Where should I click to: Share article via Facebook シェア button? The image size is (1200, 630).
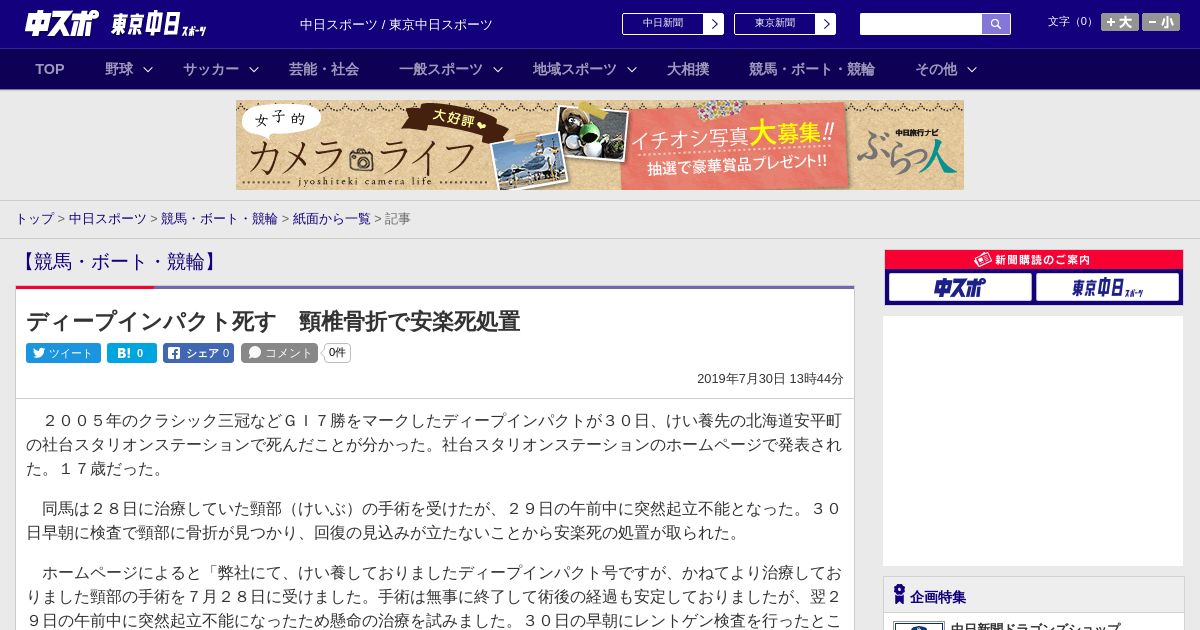click(x=198, y=353)
